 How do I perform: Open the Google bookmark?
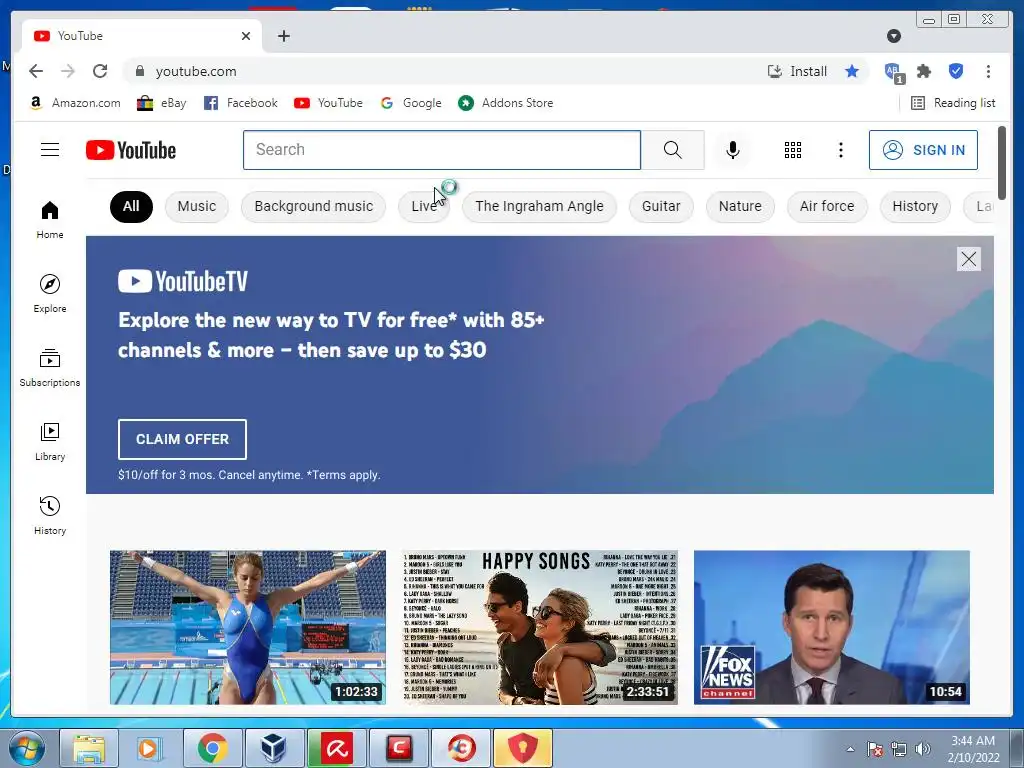pyautogui.click(x=411, y=103)
